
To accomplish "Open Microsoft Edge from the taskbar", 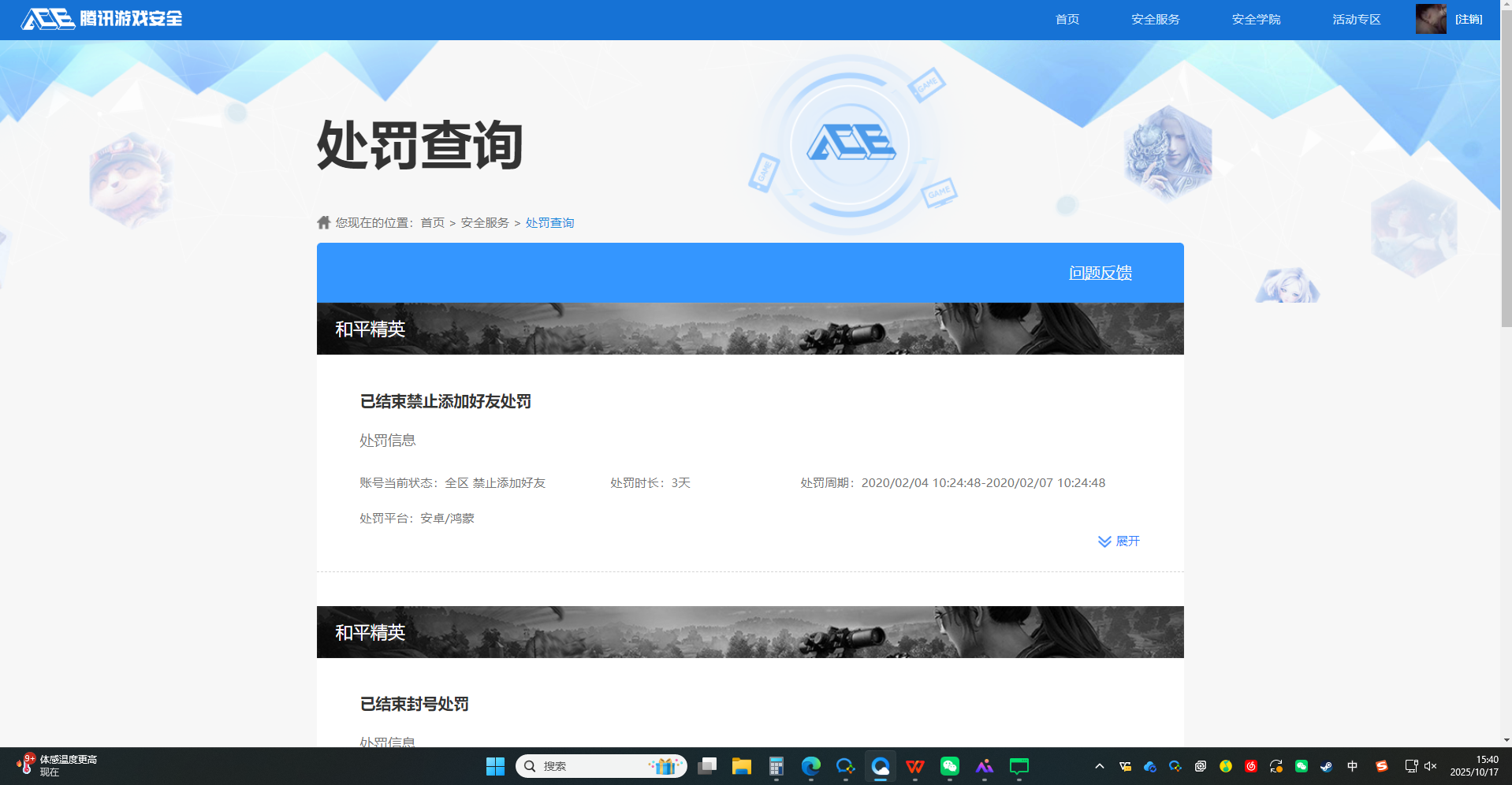I will (x=810, y=765).
